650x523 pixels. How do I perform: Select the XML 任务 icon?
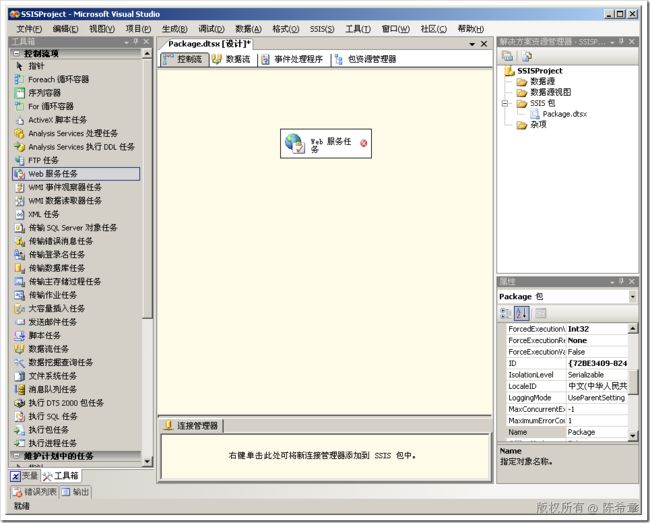(19, 214)
